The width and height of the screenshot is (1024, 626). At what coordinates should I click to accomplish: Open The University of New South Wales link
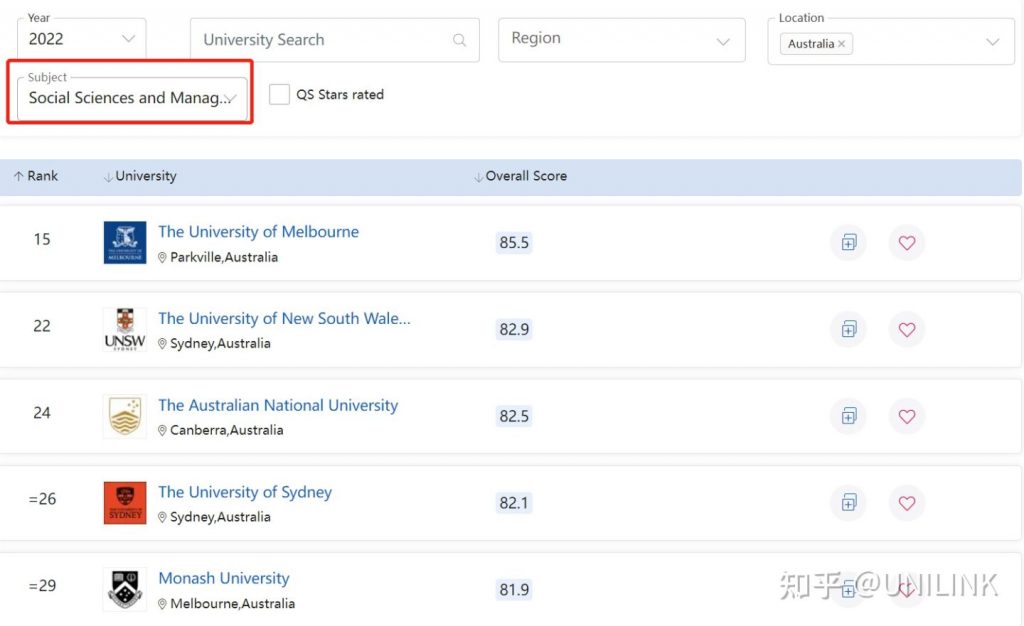click(x=284, y=319)
